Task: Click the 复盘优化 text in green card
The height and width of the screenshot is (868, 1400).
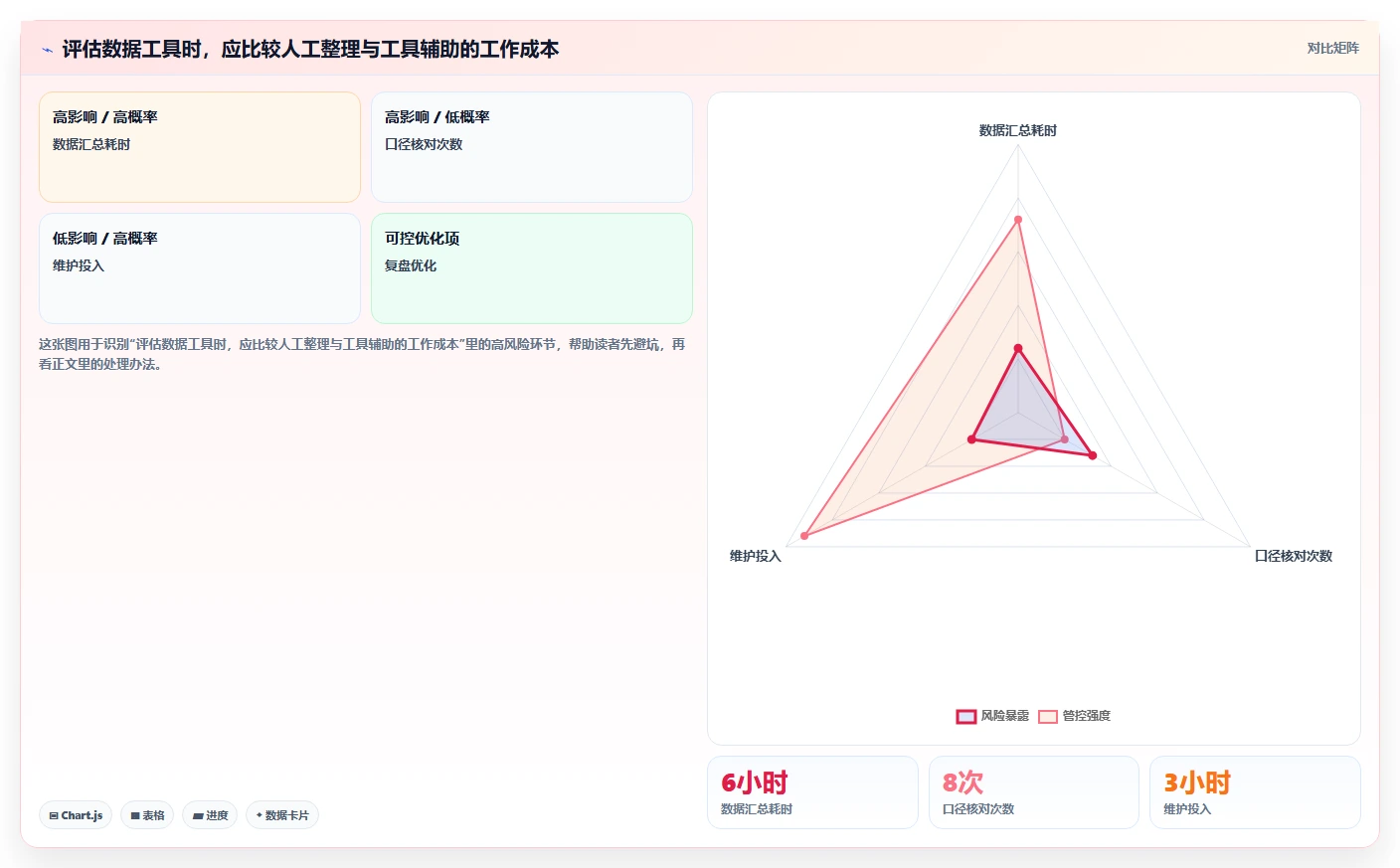Action: click(x=411, y=265)
